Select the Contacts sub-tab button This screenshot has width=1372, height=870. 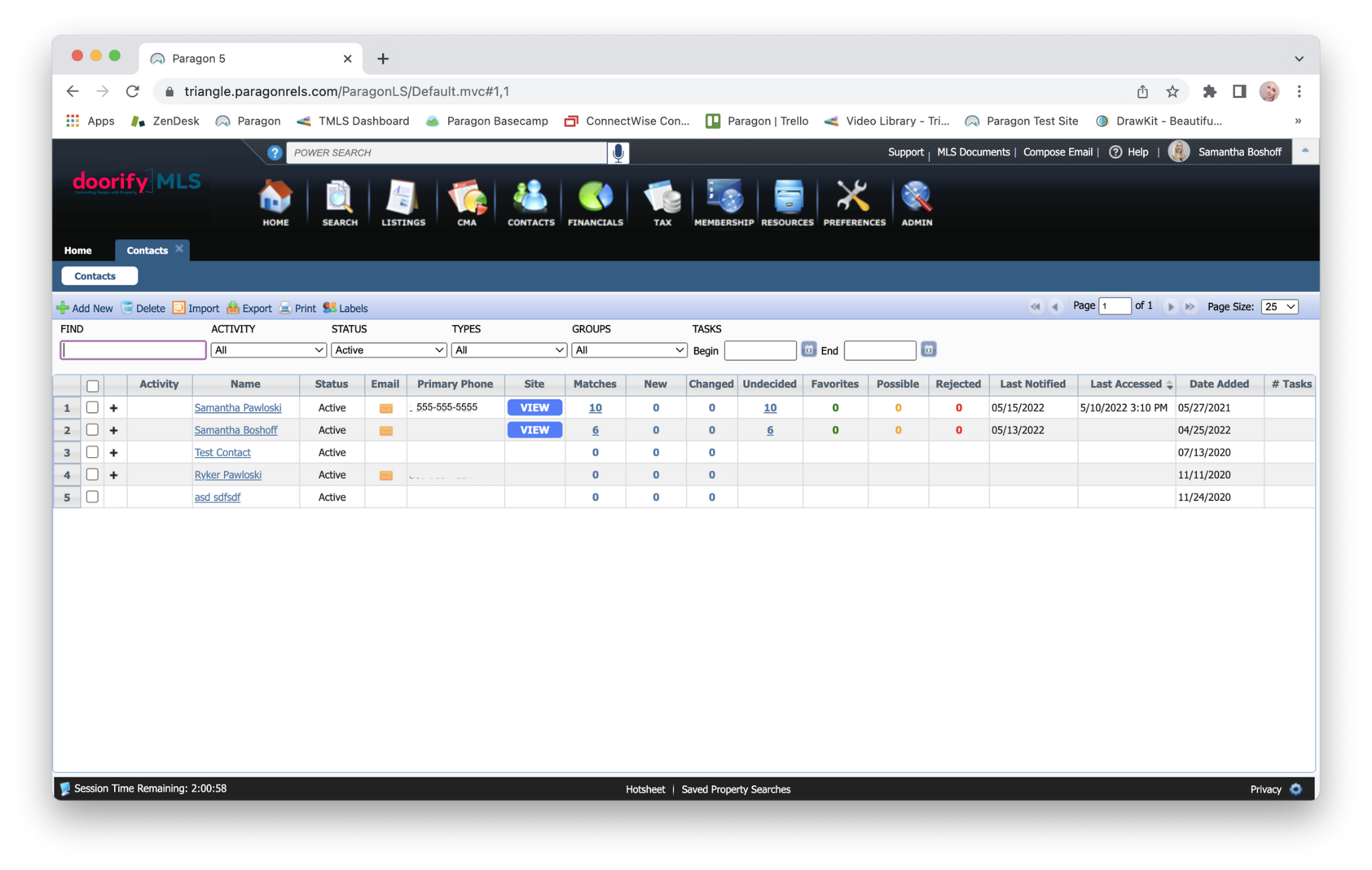pos(99,276)
